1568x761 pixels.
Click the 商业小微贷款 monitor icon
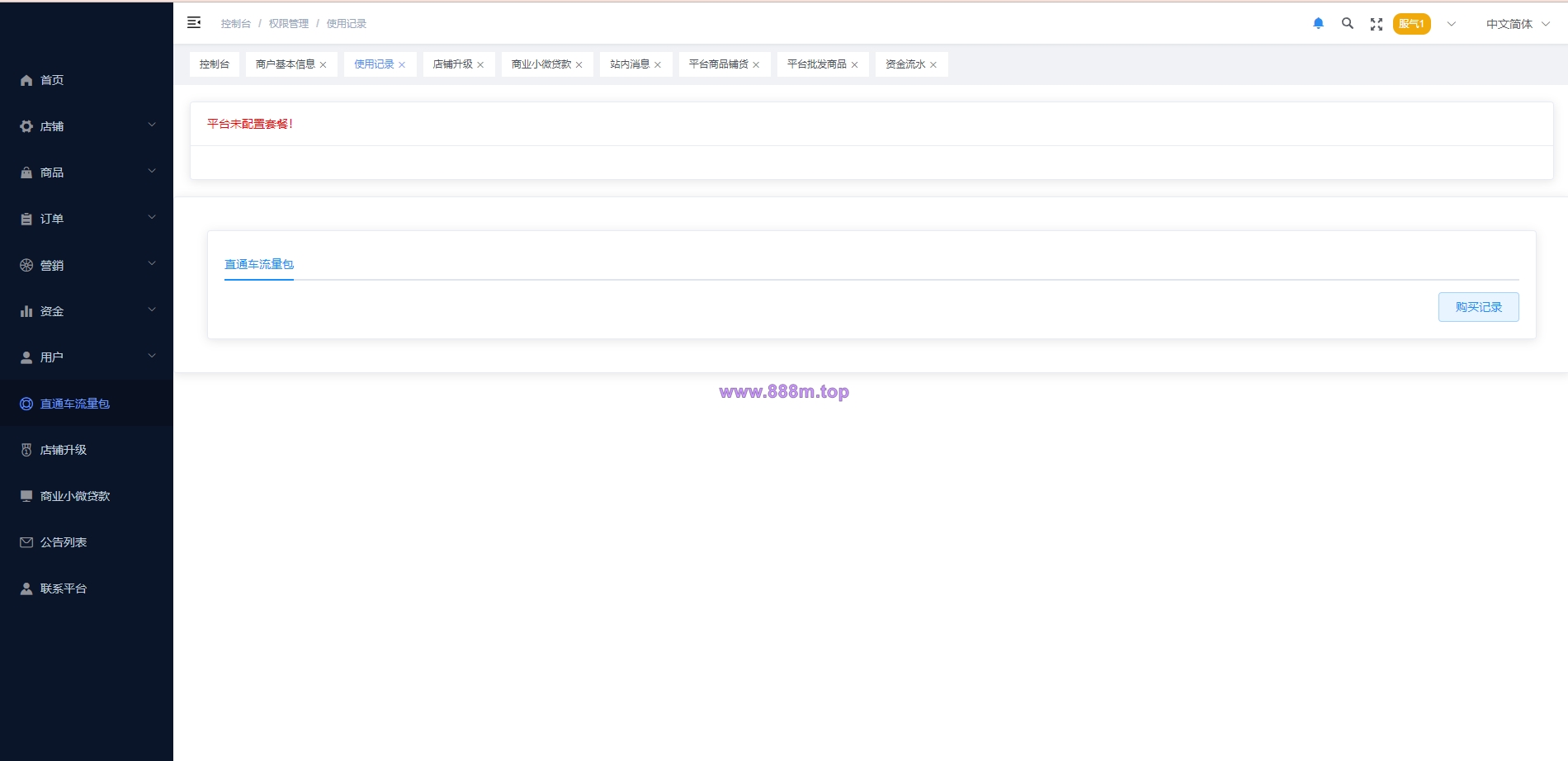pos(26,496)
